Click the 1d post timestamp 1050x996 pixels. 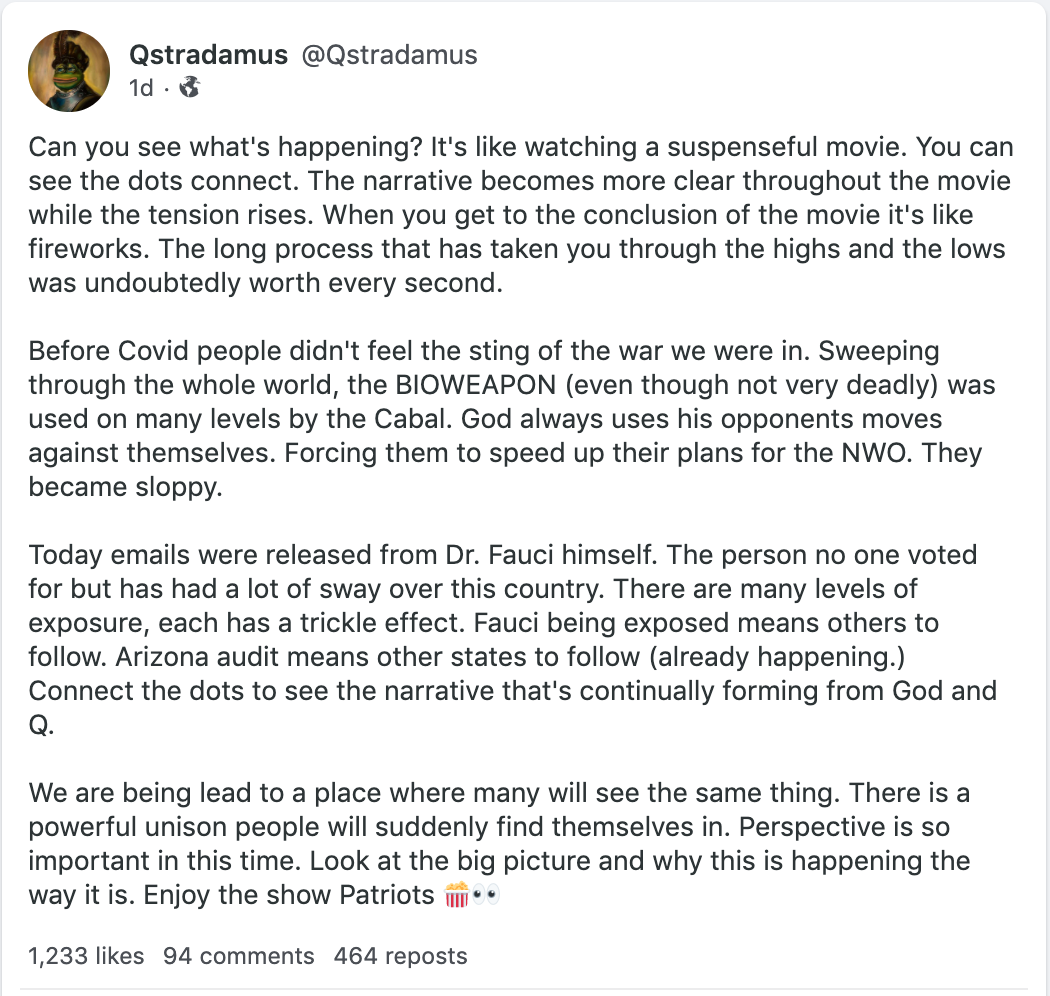(141, 88)
